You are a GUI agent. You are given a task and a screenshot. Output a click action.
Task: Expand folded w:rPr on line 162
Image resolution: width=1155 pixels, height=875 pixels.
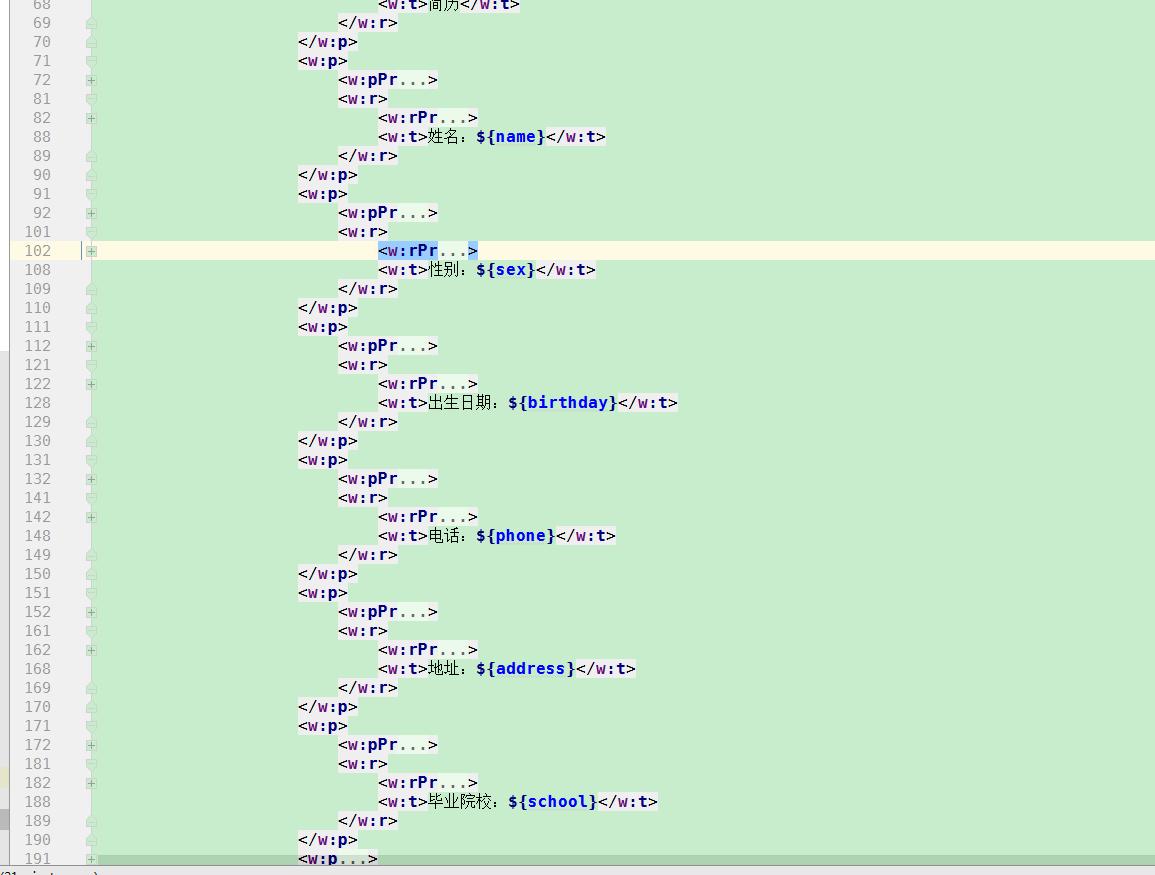click(91, 650)
